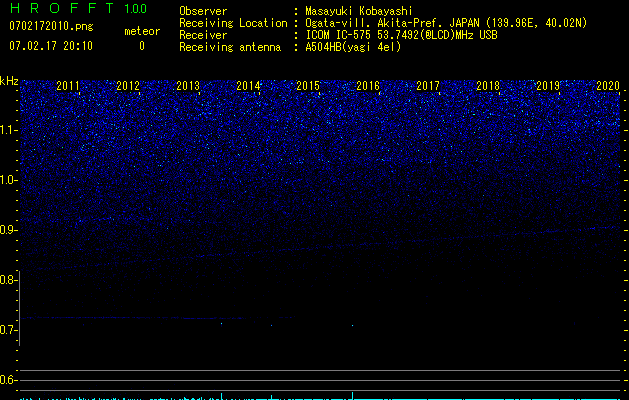
Task: Click the 0.8 kHz axis label
Action: coord(8,280)
